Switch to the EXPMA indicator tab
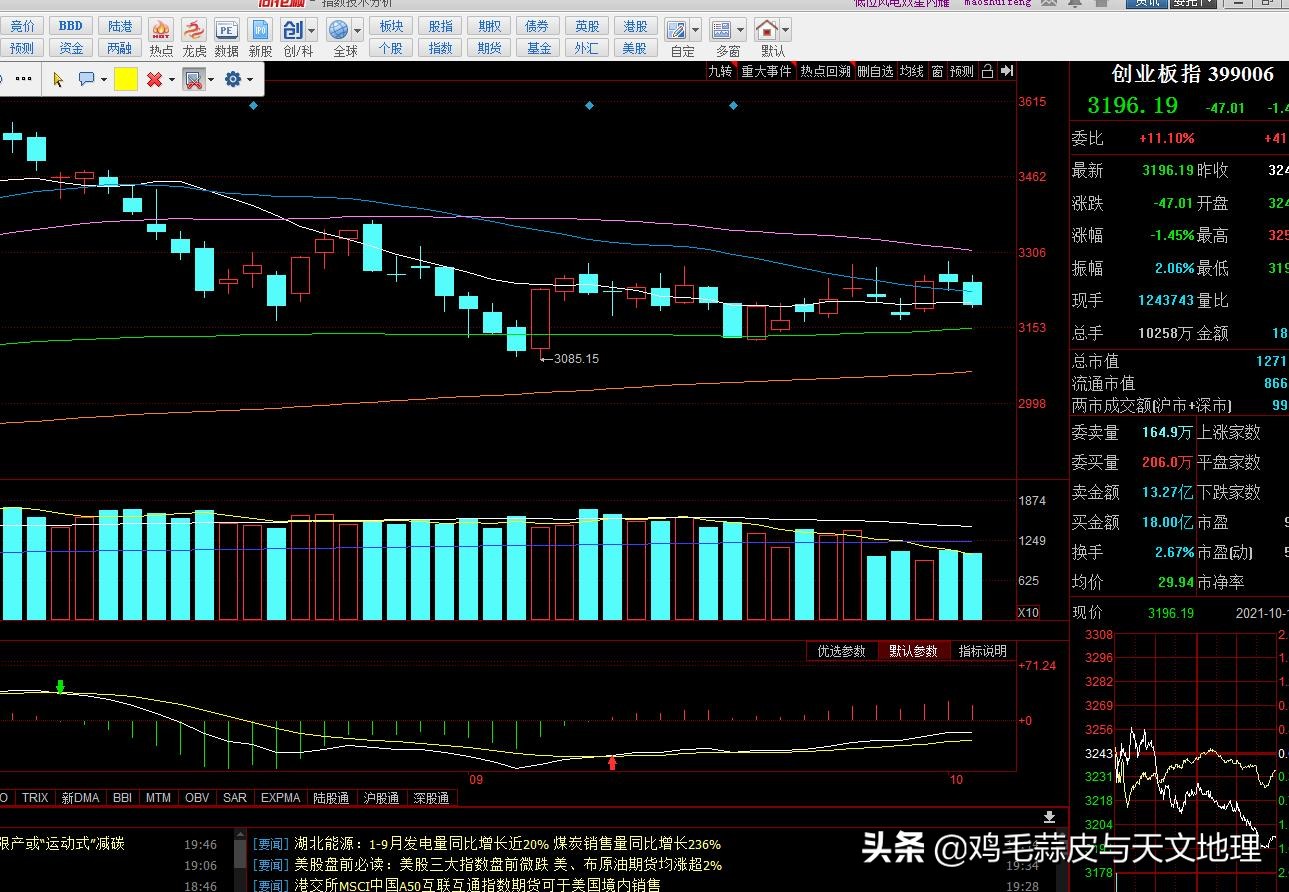This screenshot has width=1289, height=892. point(280,798)
